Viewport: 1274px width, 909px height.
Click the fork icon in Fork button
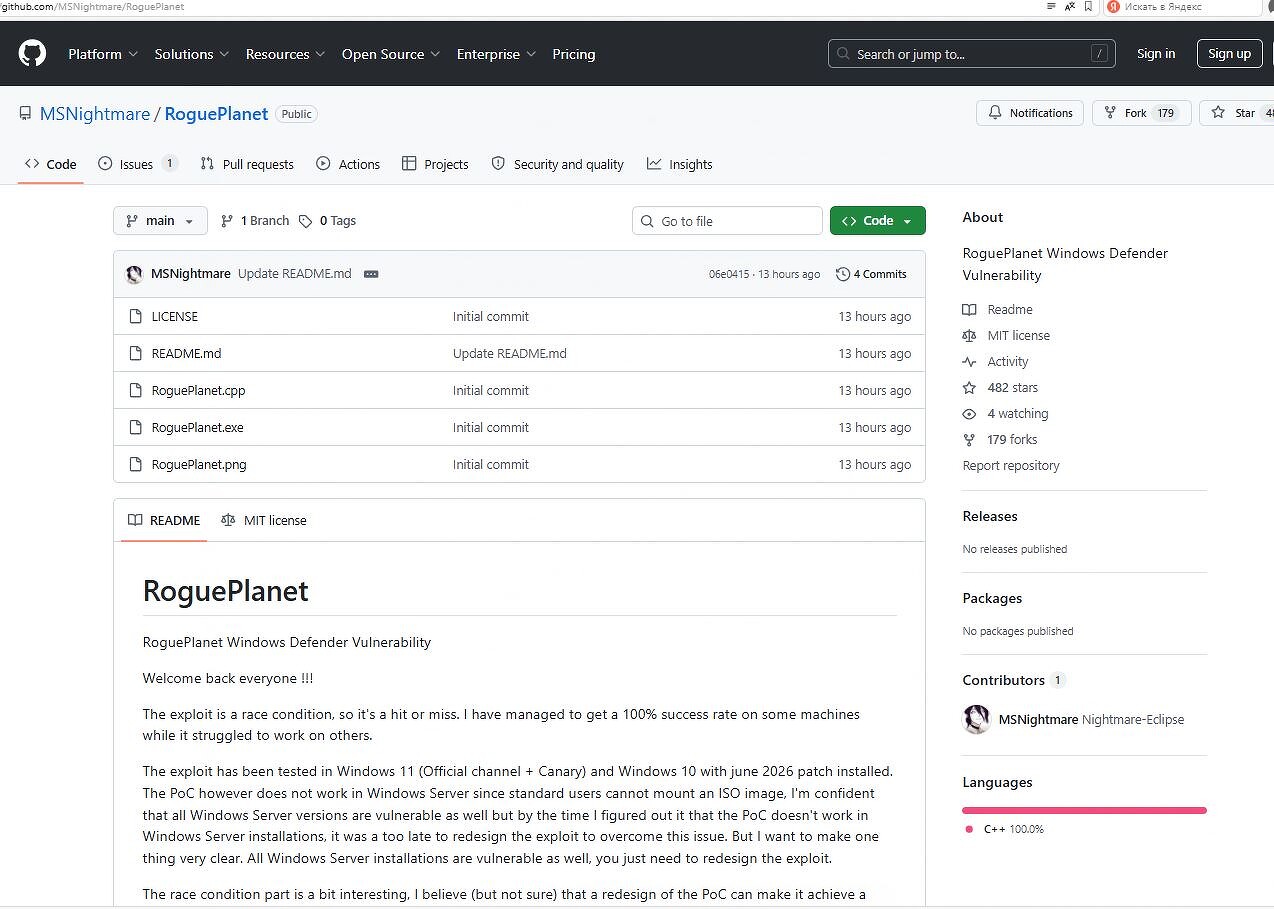pos(1111,113)
